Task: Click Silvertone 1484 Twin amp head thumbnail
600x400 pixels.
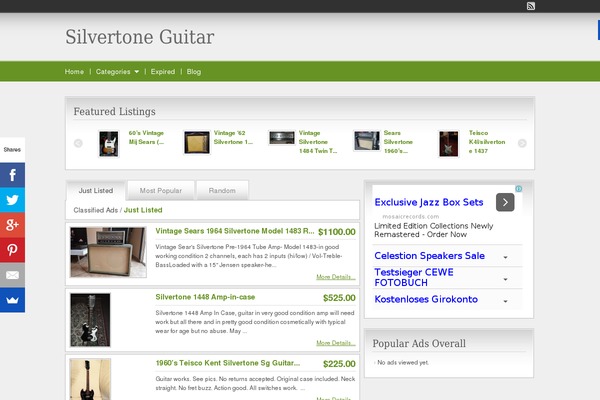Action: click(x=282, y=138)
